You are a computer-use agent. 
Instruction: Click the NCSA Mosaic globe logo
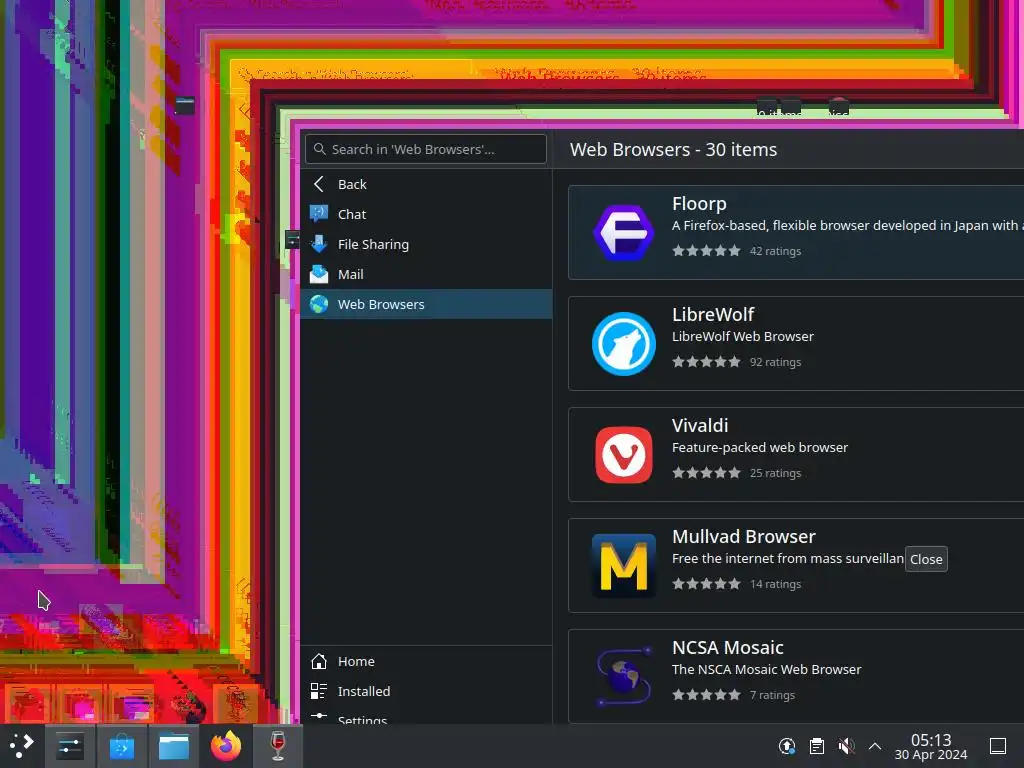(x=624, y=677)
